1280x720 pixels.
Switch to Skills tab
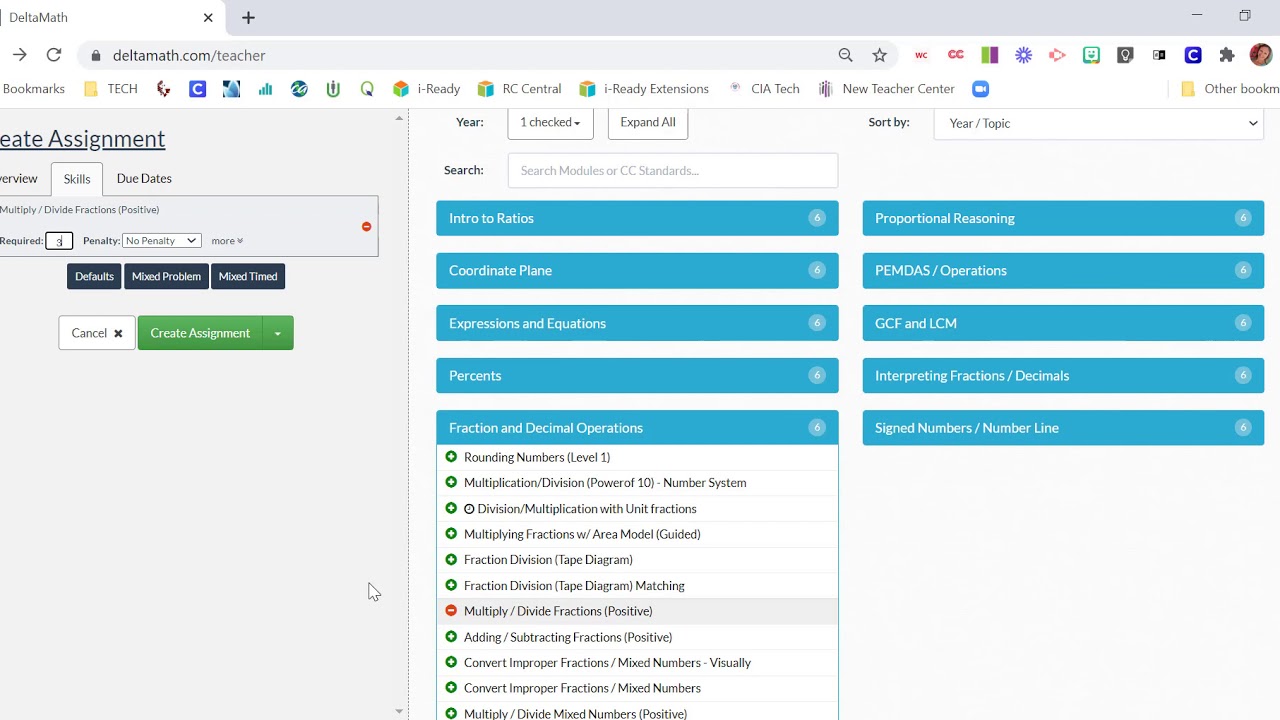coord(77,179)
